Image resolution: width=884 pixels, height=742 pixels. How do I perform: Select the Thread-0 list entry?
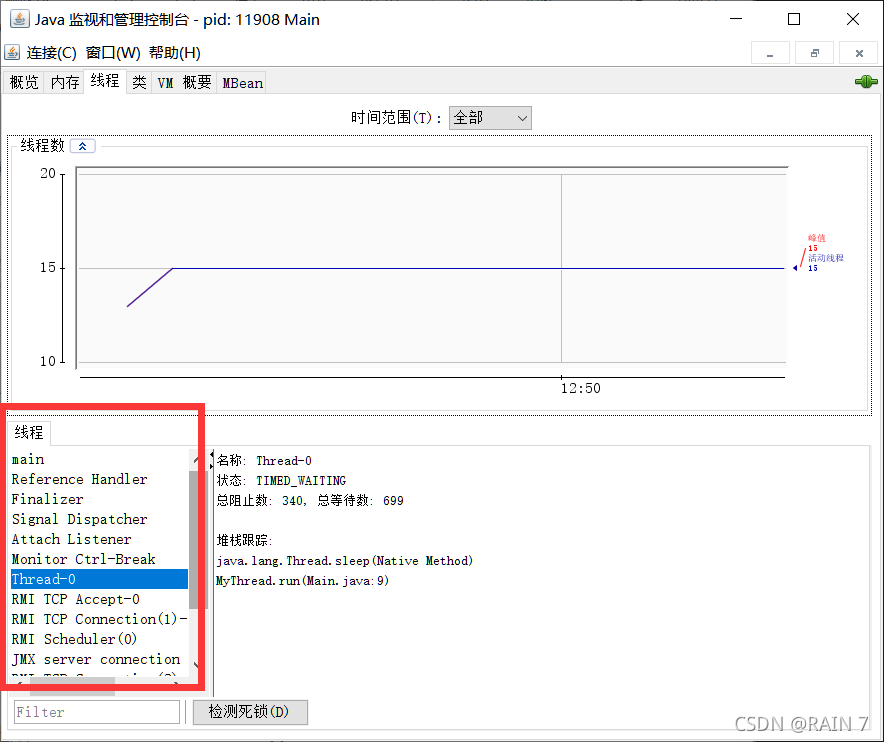[x=99, y=580]
